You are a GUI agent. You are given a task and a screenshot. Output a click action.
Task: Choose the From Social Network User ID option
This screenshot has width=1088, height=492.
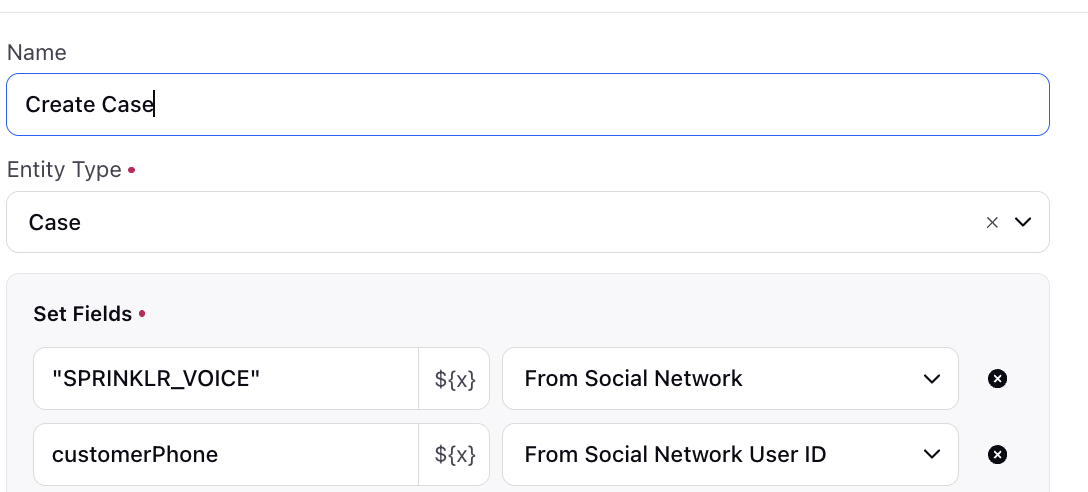tap(730, 455)
